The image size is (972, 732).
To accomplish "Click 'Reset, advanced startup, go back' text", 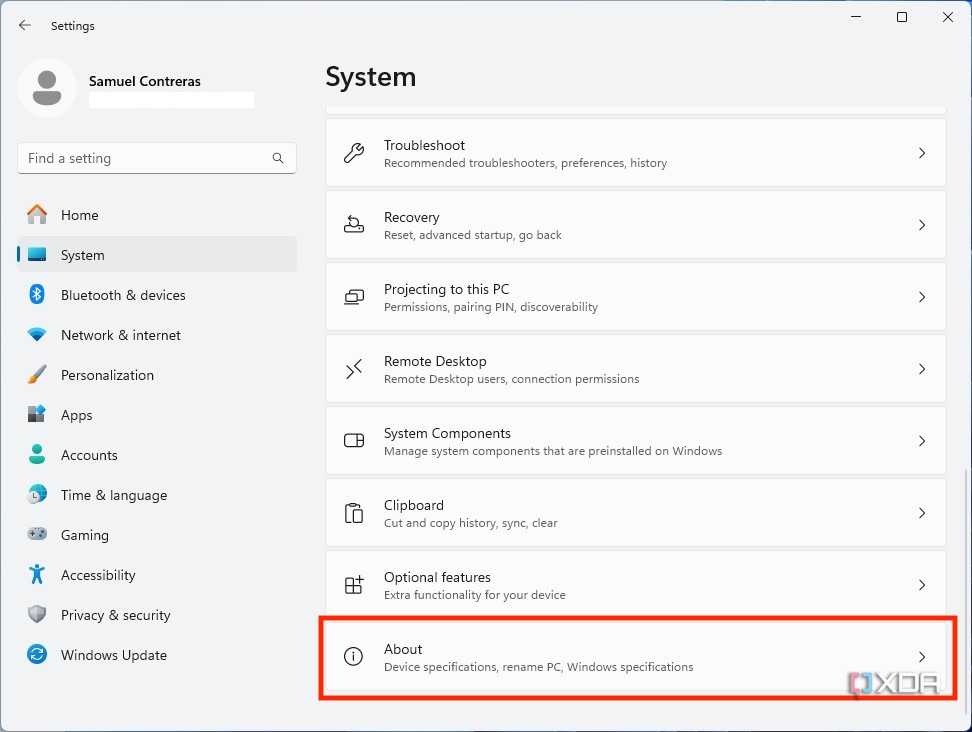I will click(472, 235).
